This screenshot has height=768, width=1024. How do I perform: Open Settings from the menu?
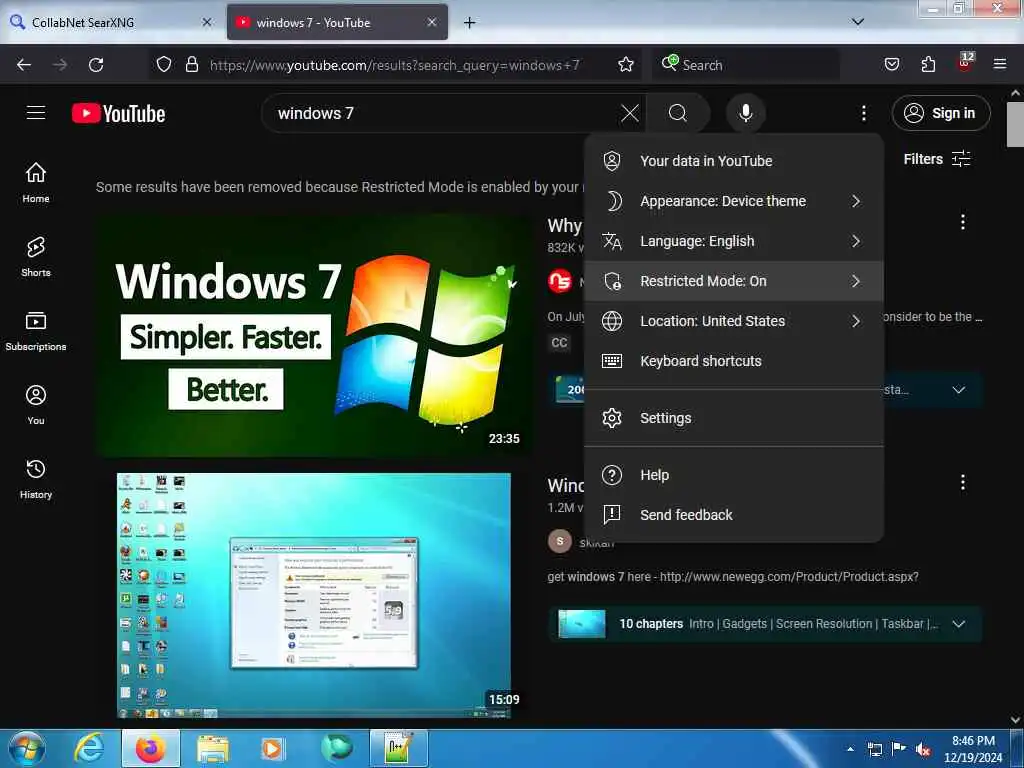733,418
